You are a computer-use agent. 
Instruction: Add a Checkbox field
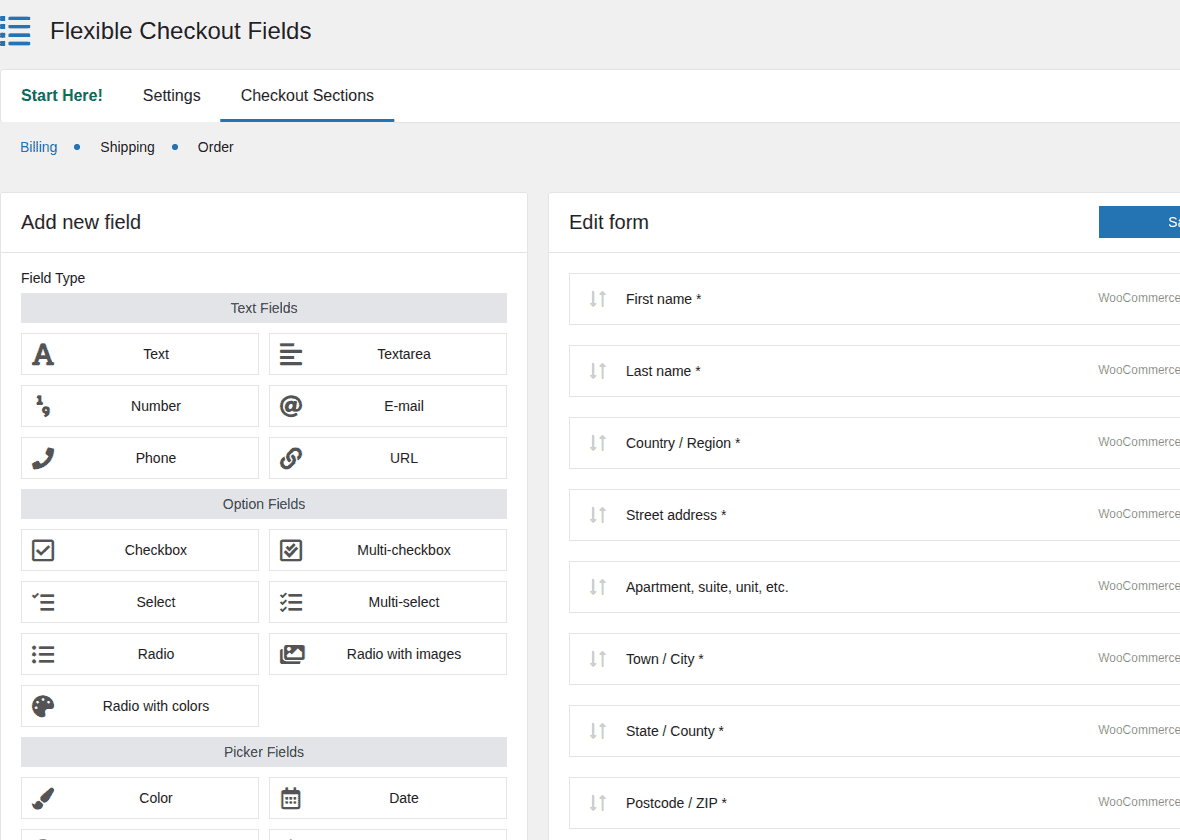pos(140,550)
